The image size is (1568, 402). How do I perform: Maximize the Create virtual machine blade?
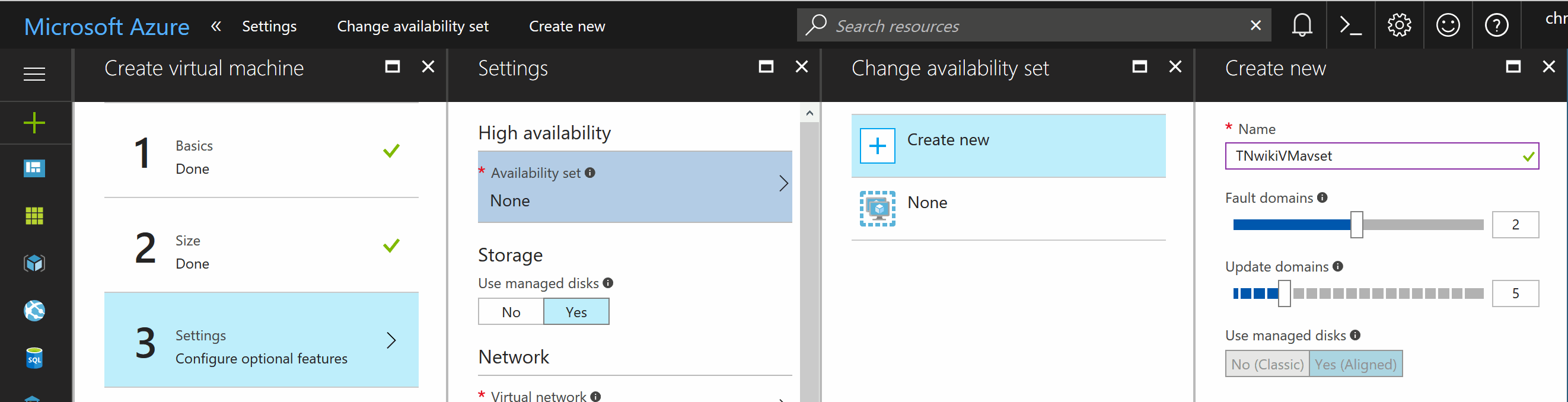click(x=393, y=66)
